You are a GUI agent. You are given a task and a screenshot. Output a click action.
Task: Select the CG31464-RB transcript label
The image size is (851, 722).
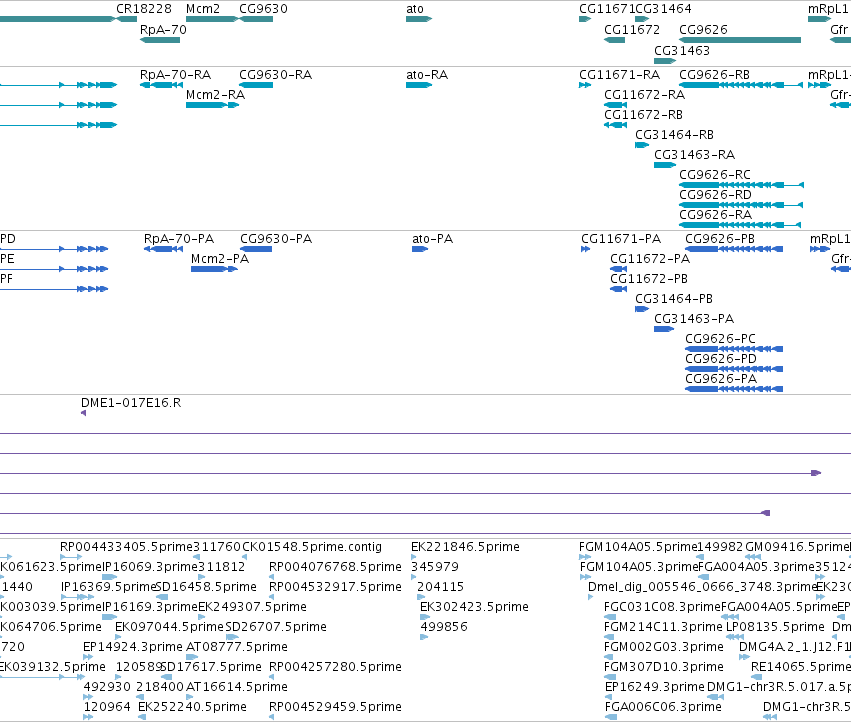click(675, 135)
